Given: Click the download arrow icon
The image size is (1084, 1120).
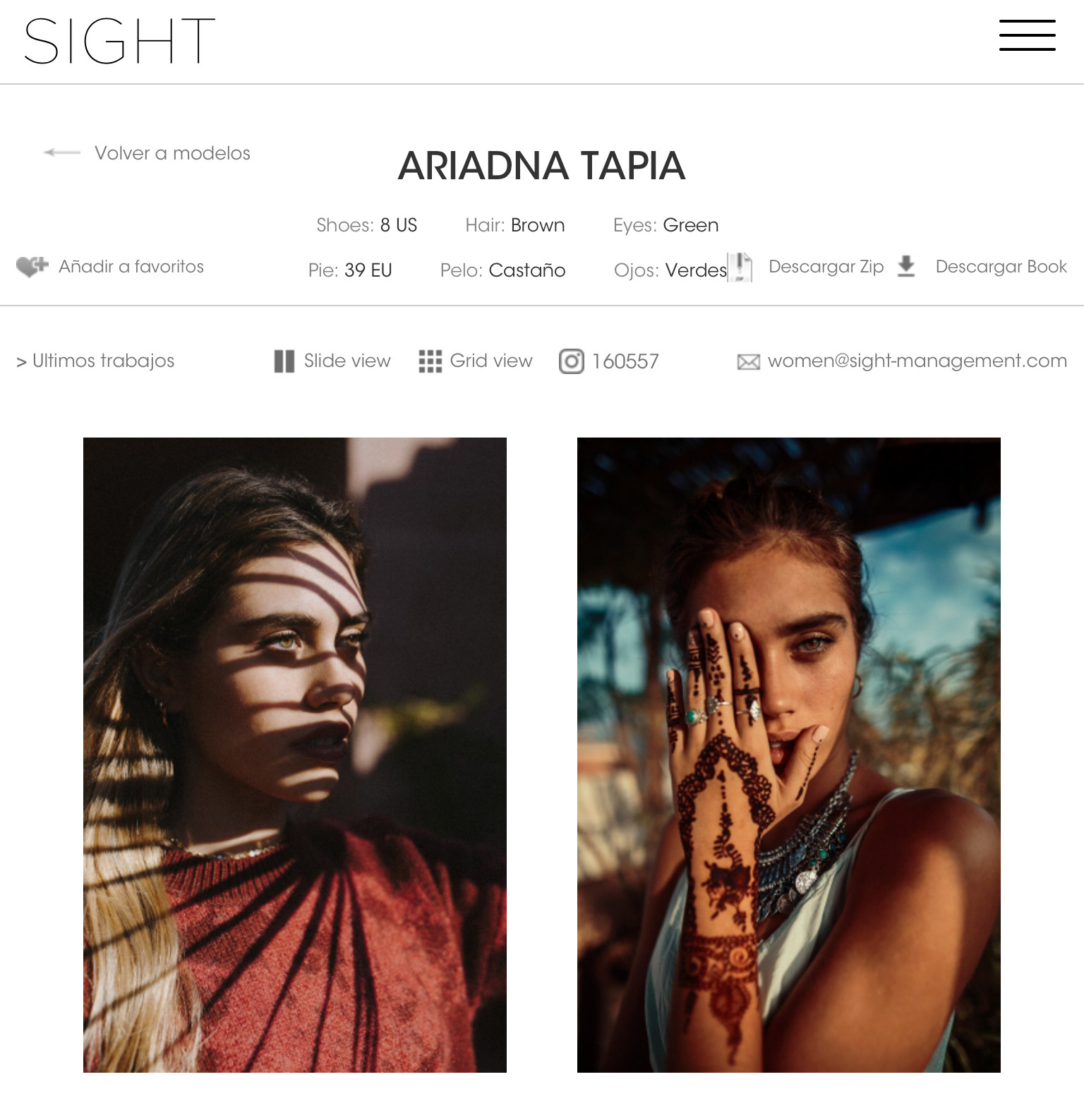Looking at the screenshot, I should [906, 267].
